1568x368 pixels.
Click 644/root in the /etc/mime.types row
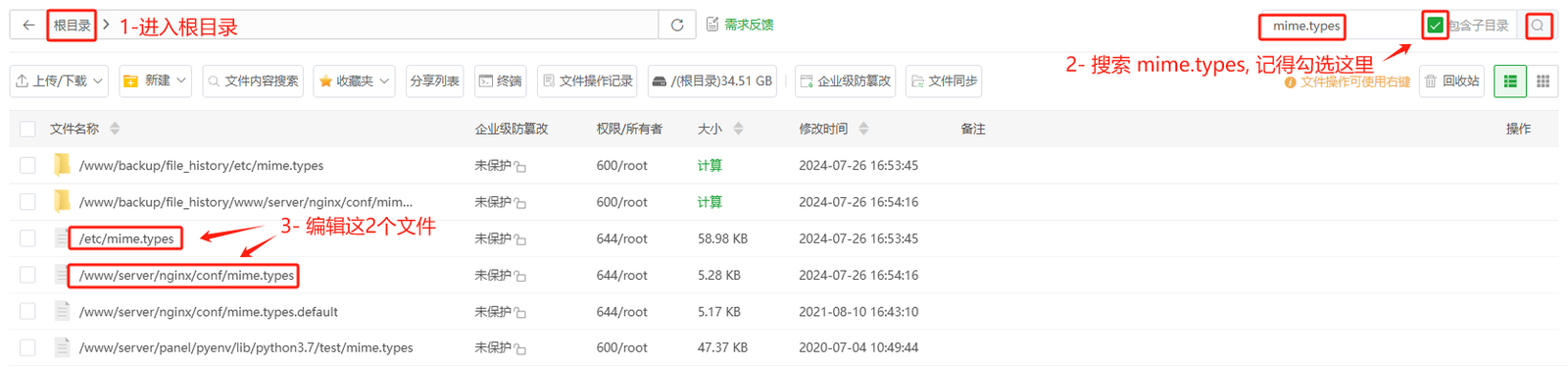[621, 238]
